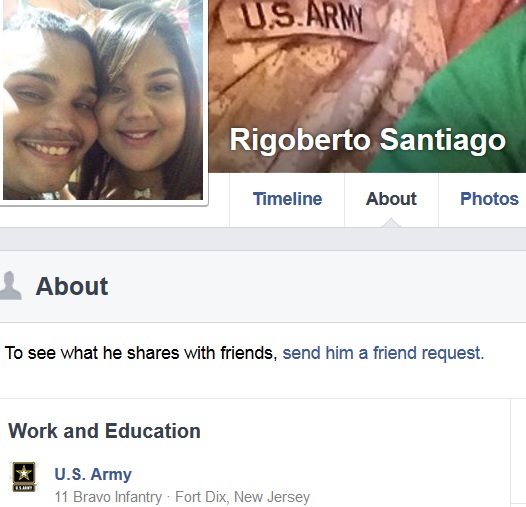Click the U.S. Army logo icon
The width and height of the screenshot is (526, 507).
tap(24, 477)
